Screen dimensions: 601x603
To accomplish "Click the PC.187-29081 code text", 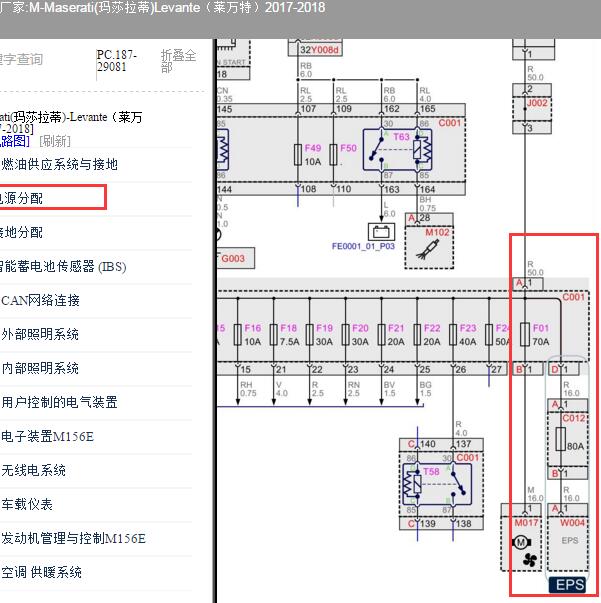I will 117,60.
